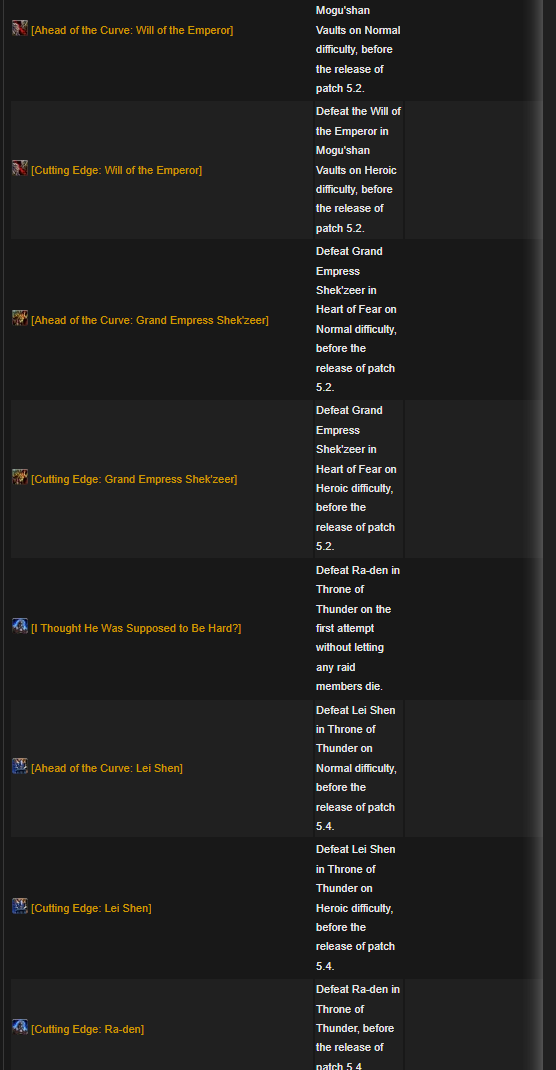Open Cutting Edge: Will of the Emperor link
The width and height of the screenshot is (556, 1070).
pyautogui.click(x=117, y=170)
